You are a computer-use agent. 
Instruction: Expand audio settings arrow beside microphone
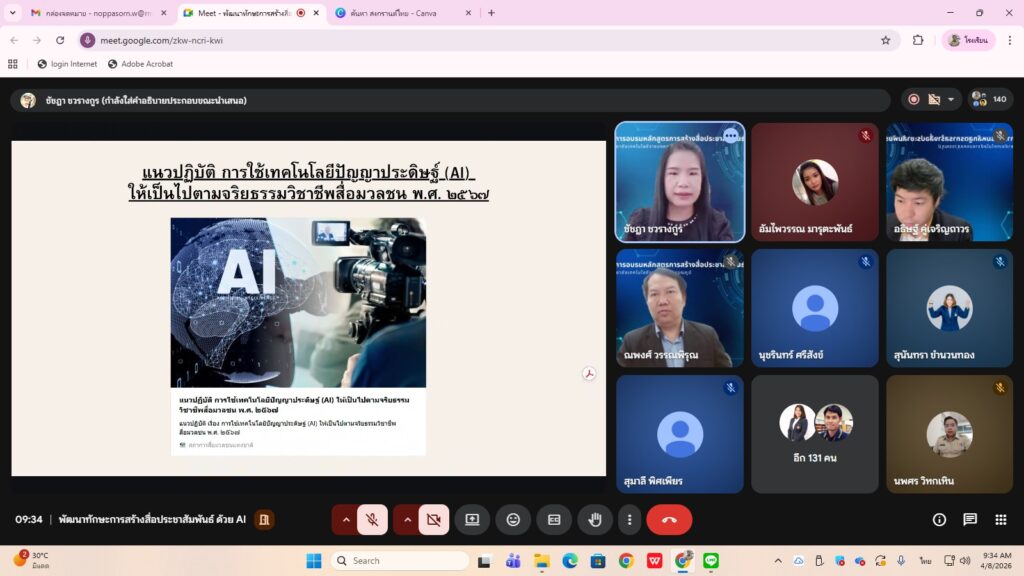click(346, 520)
